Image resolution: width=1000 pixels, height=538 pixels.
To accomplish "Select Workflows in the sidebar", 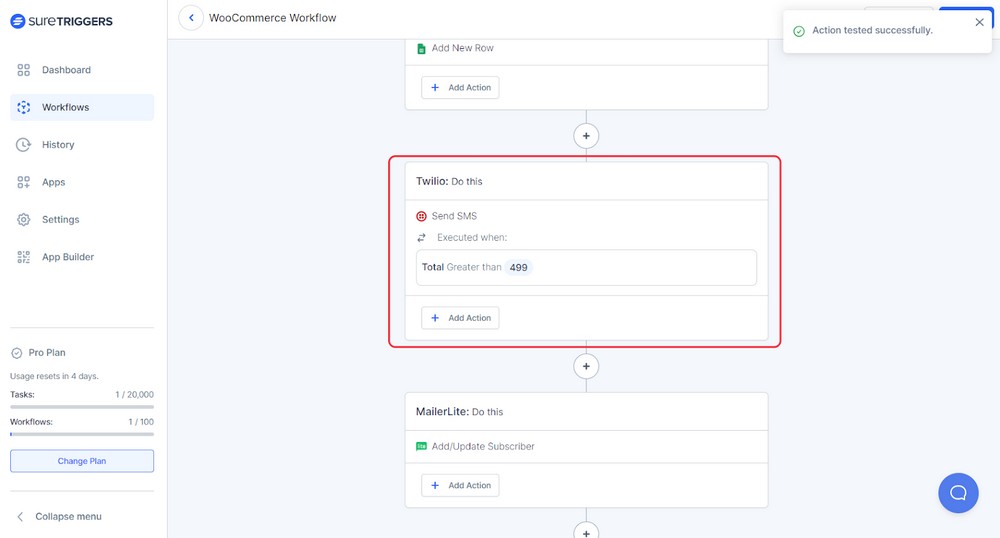I will pyautogui.click(x=82, y=107).
